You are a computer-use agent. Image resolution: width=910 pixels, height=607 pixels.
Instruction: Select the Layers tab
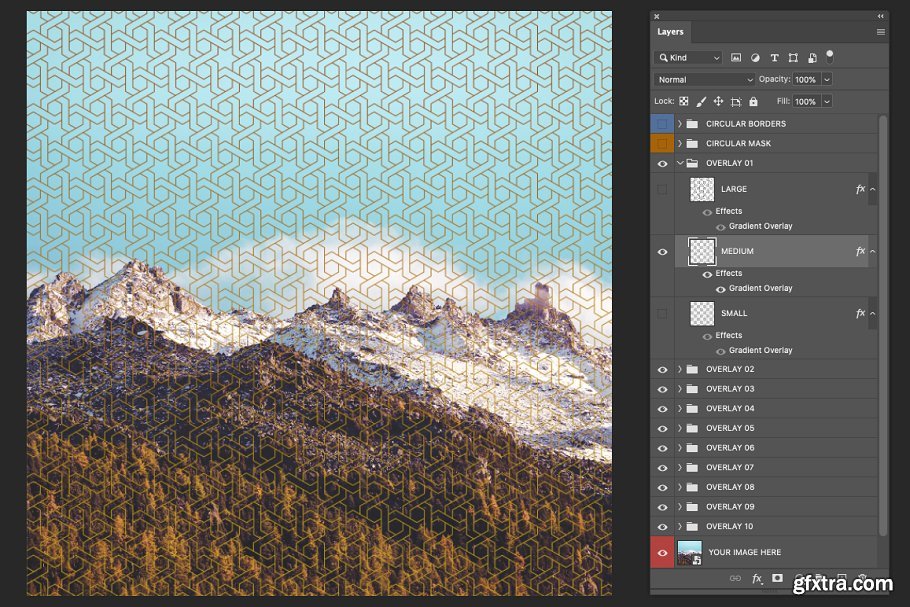tap(670, 32)
